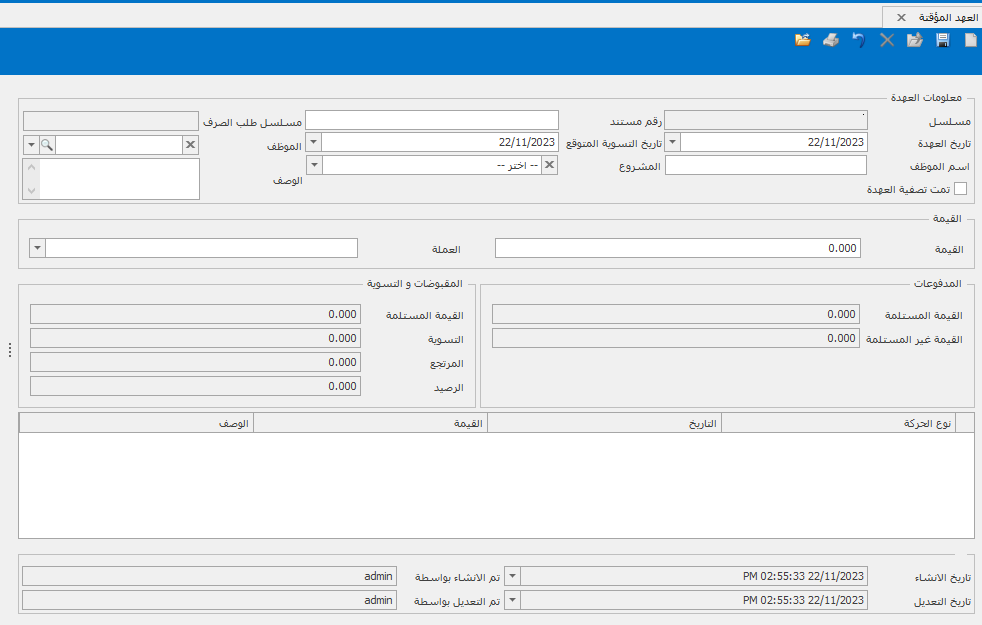Expand the تاريخ التسوية المتوقع date picker
Viewport: 982px width, 625px height.
point(313,143)
